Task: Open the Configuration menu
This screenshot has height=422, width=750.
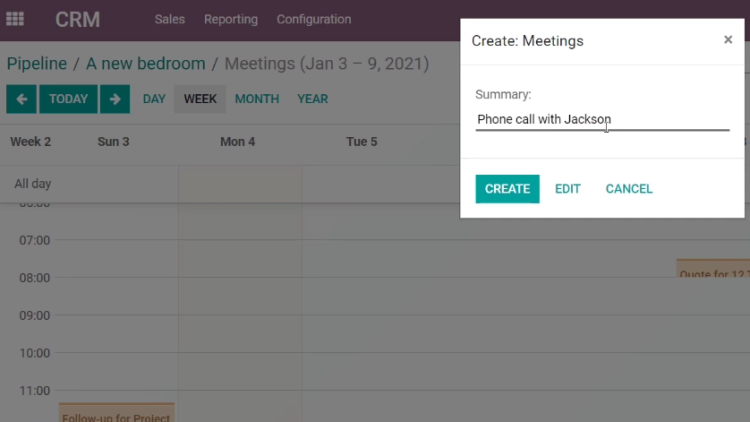Action: (x=314, y=20)
